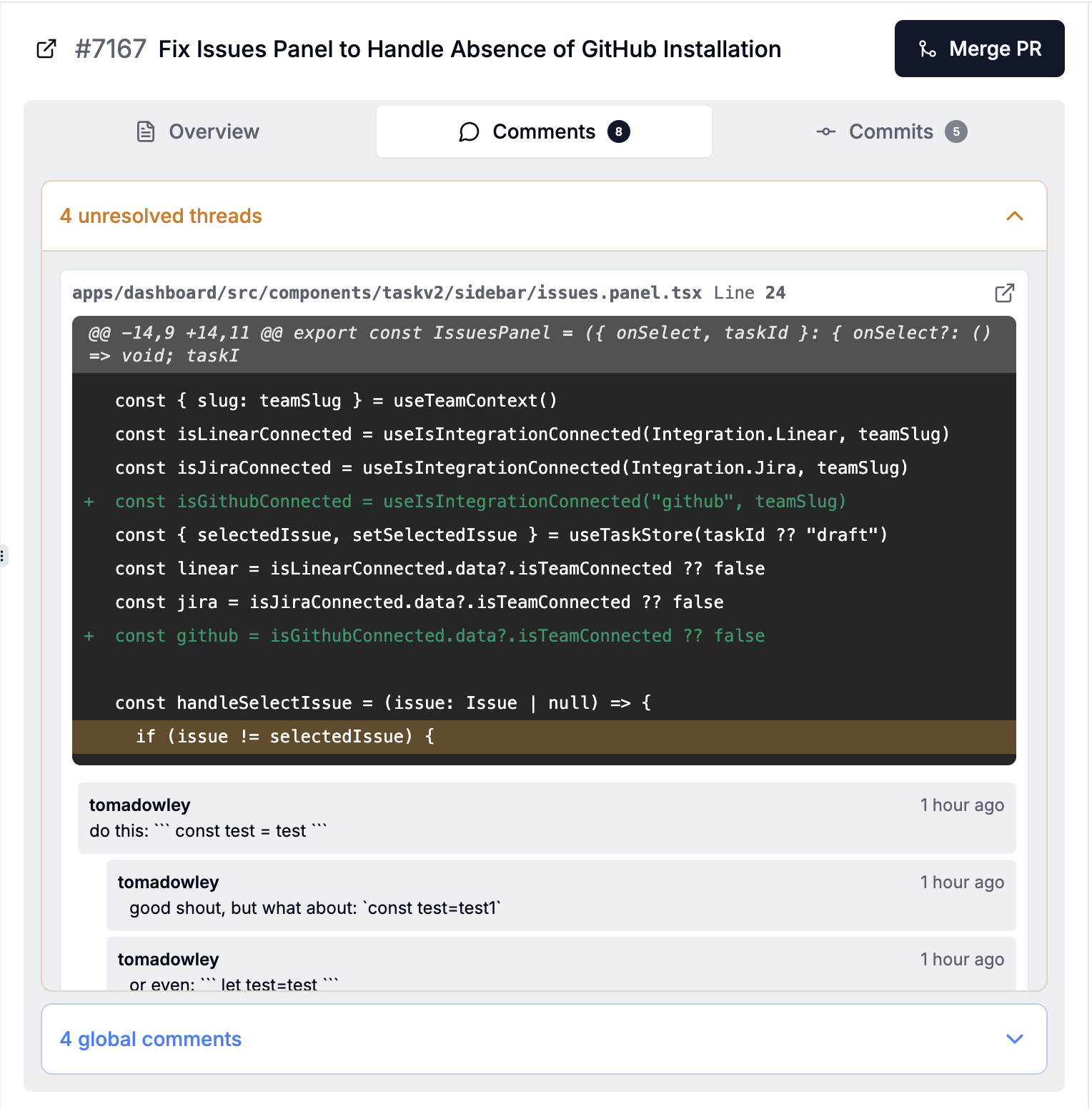Switch to the Commits tab
This screenshot has width=1092, height=1109.
coord(890,131)
